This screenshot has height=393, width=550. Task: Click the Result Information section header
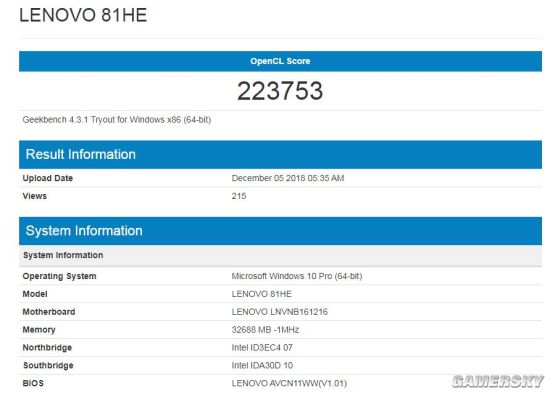[280, 154]
